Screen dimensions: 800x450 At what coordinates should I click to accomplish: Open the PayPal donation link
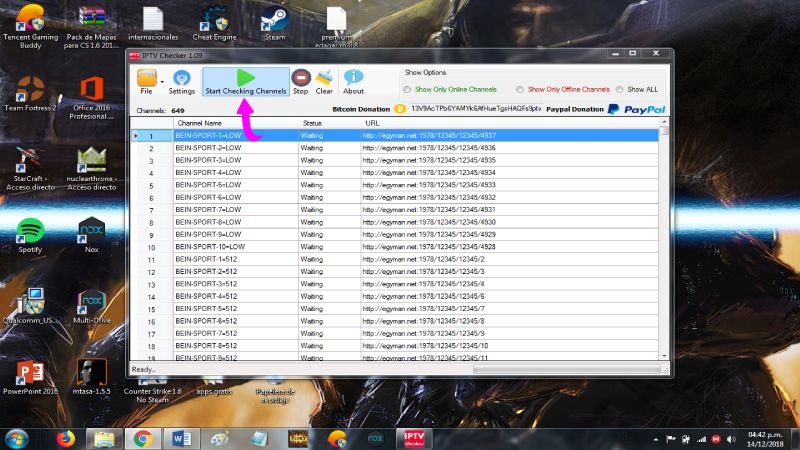[636, 109]
